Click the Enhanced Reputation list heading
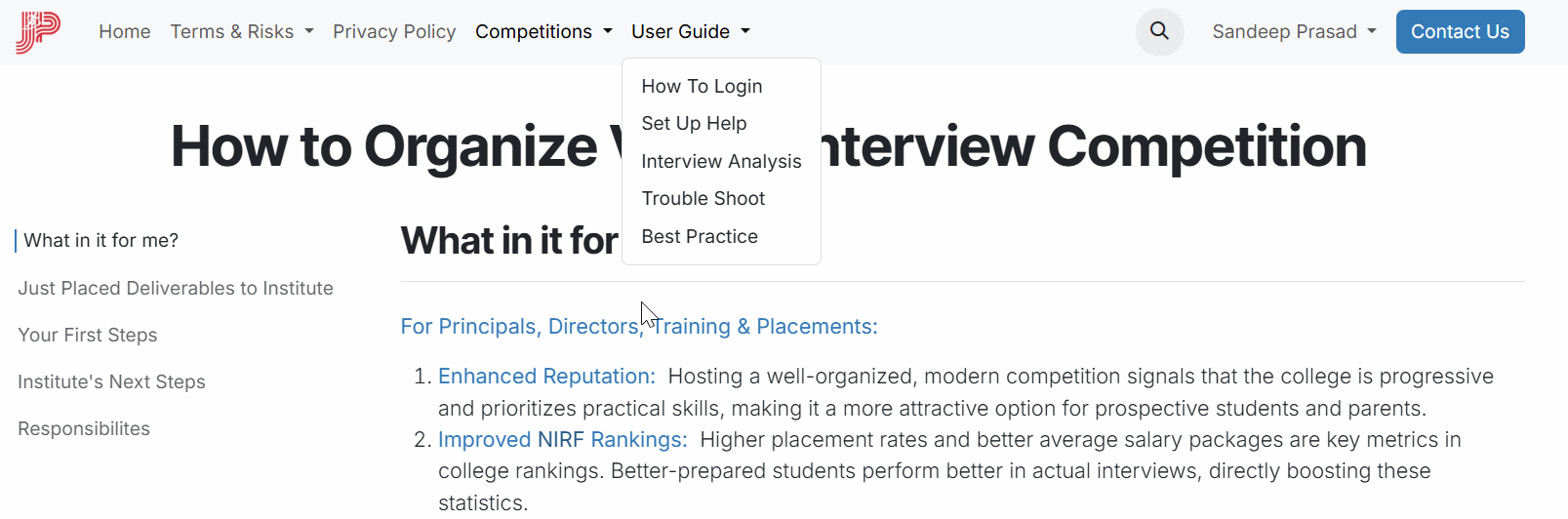1568x519 pixels. tap(546, 377)
